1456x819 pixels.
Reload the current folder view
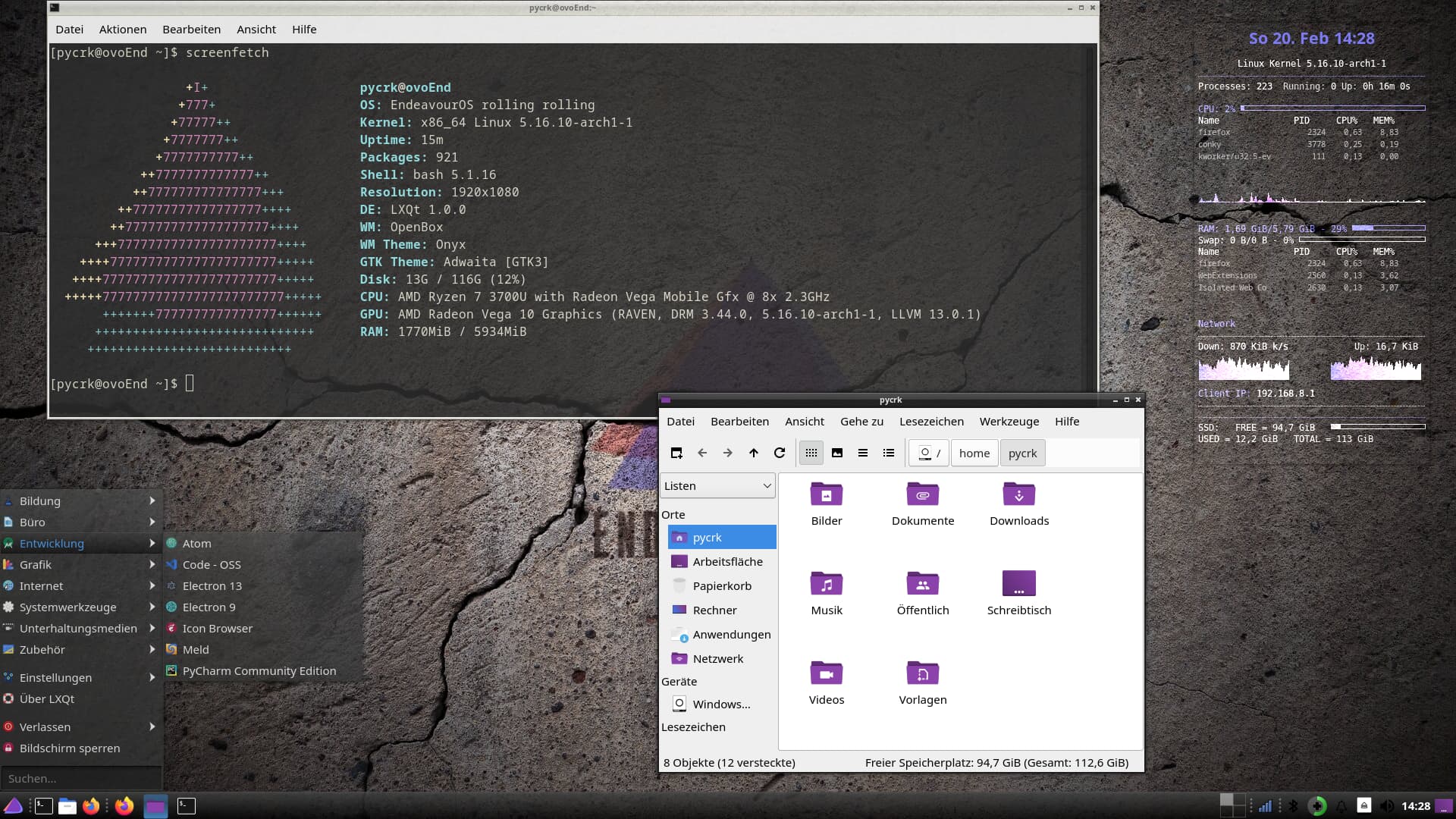[780, 453]
